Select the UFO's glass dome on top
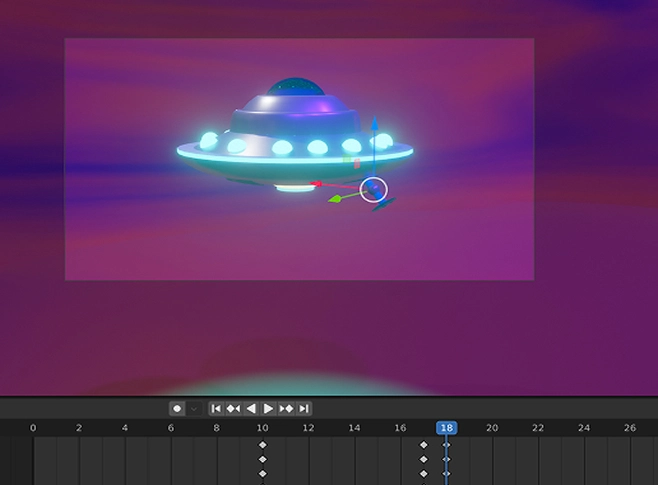The height and width of the screenshot is (485, 658). click(x=296, y=86)
